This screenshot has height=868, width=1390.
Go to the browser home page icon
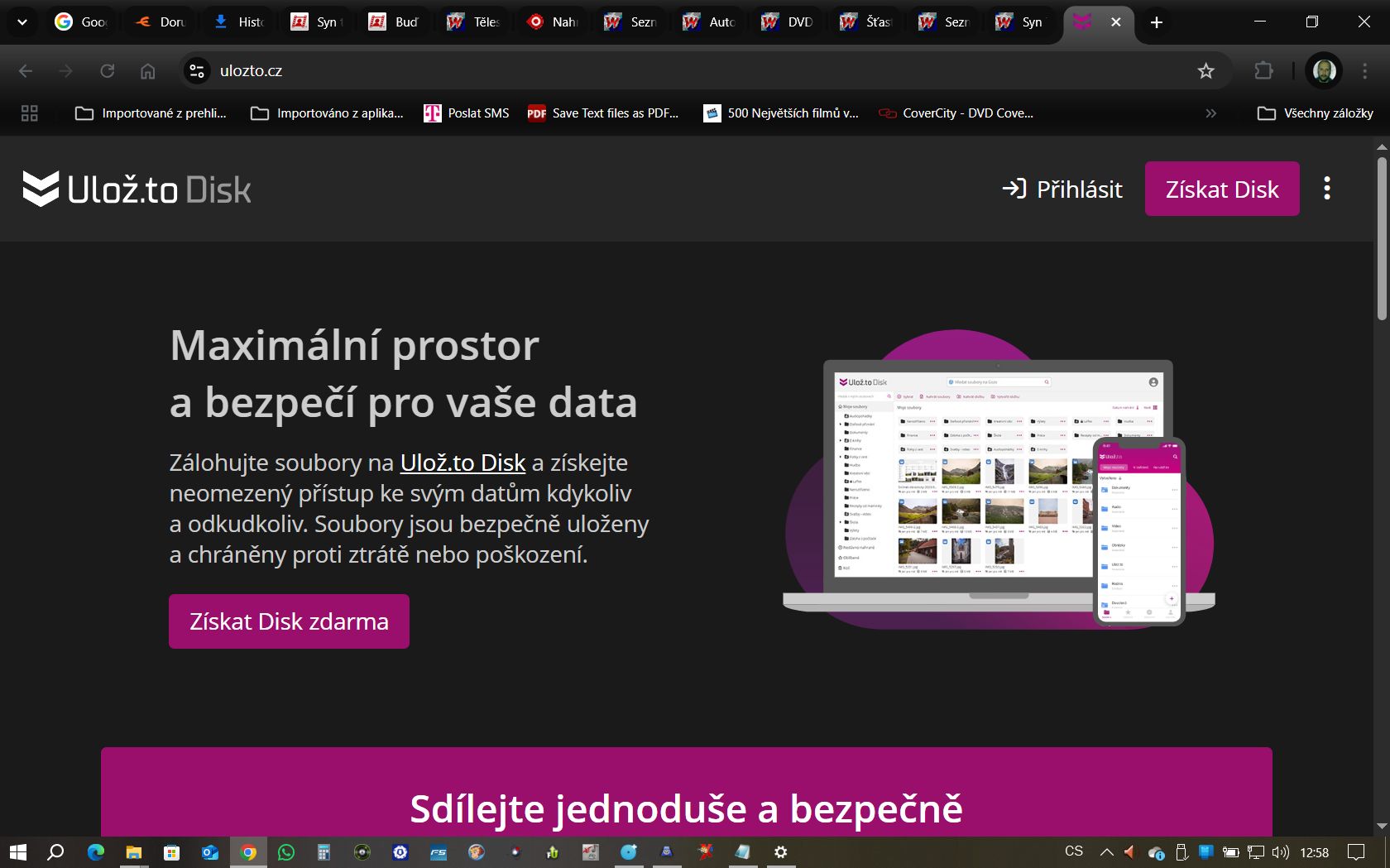147,71
